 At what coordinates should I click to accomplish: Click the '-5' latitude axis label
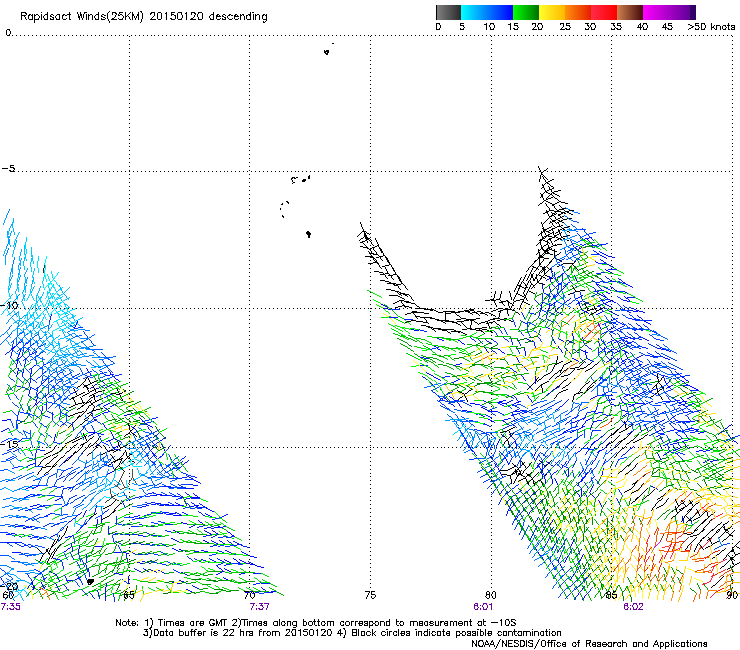pos(8,169)
